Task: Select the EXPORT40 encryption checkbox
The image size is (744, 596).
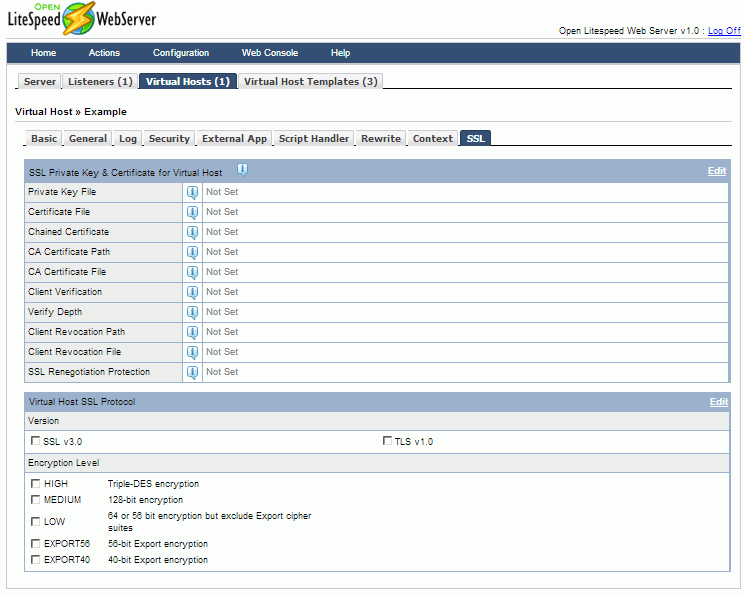Action: click(36, 560)
